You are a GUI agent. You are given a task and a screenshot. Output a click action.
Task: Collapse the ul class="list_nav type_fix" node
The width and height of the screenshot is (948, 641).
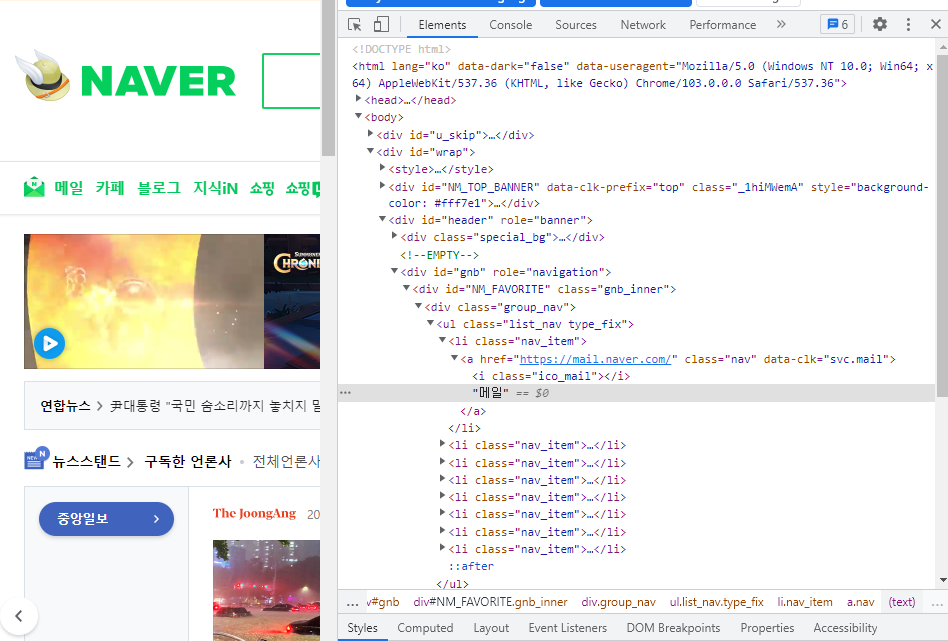coord(430,323)
